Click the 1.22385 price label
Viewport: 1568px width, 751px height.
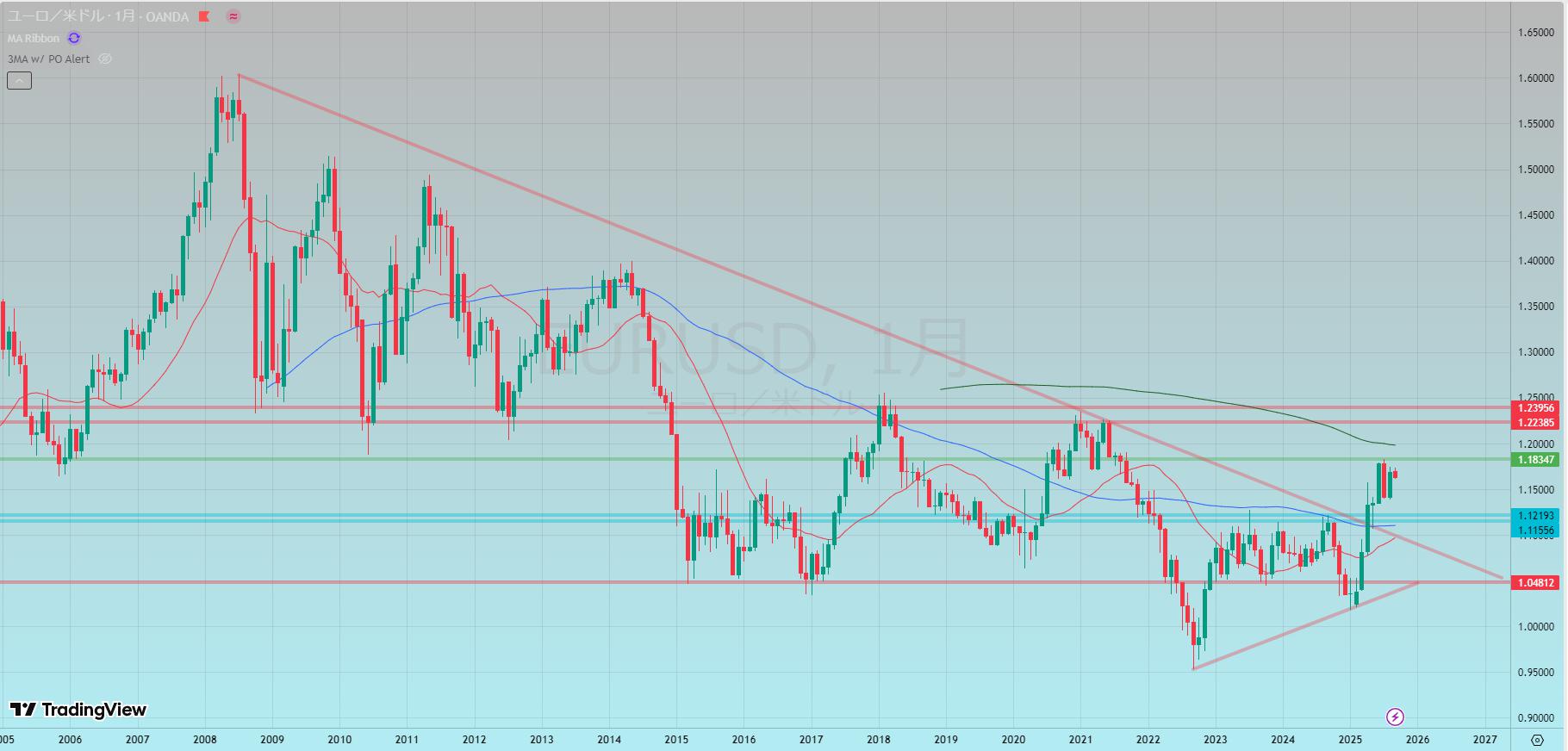coord(1536,422)
